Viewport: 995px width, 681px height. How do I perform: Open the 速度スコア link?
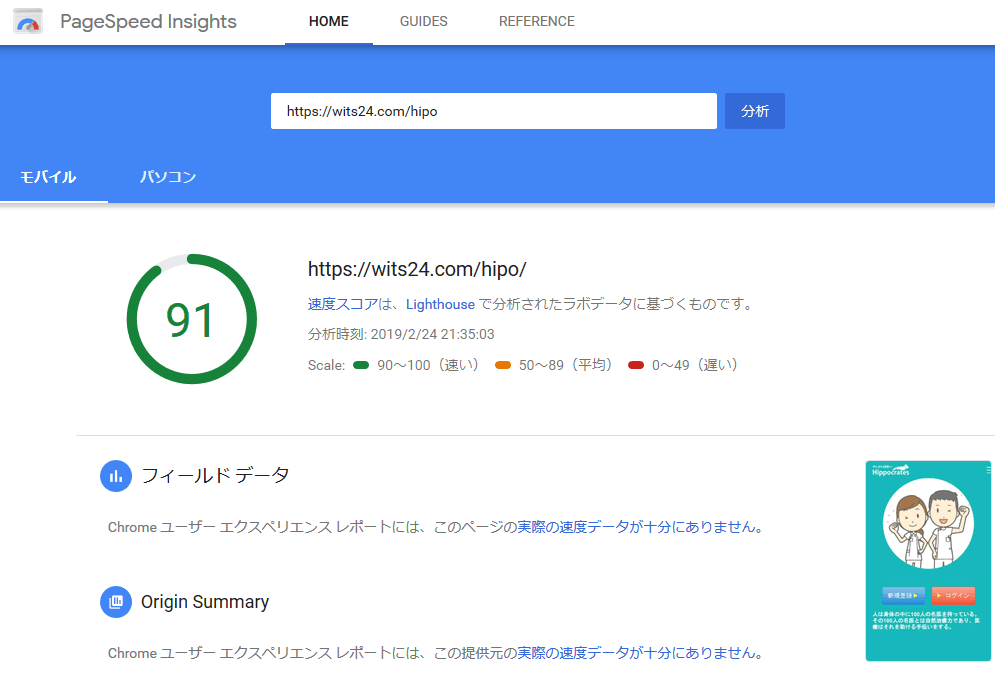(343, 304)
